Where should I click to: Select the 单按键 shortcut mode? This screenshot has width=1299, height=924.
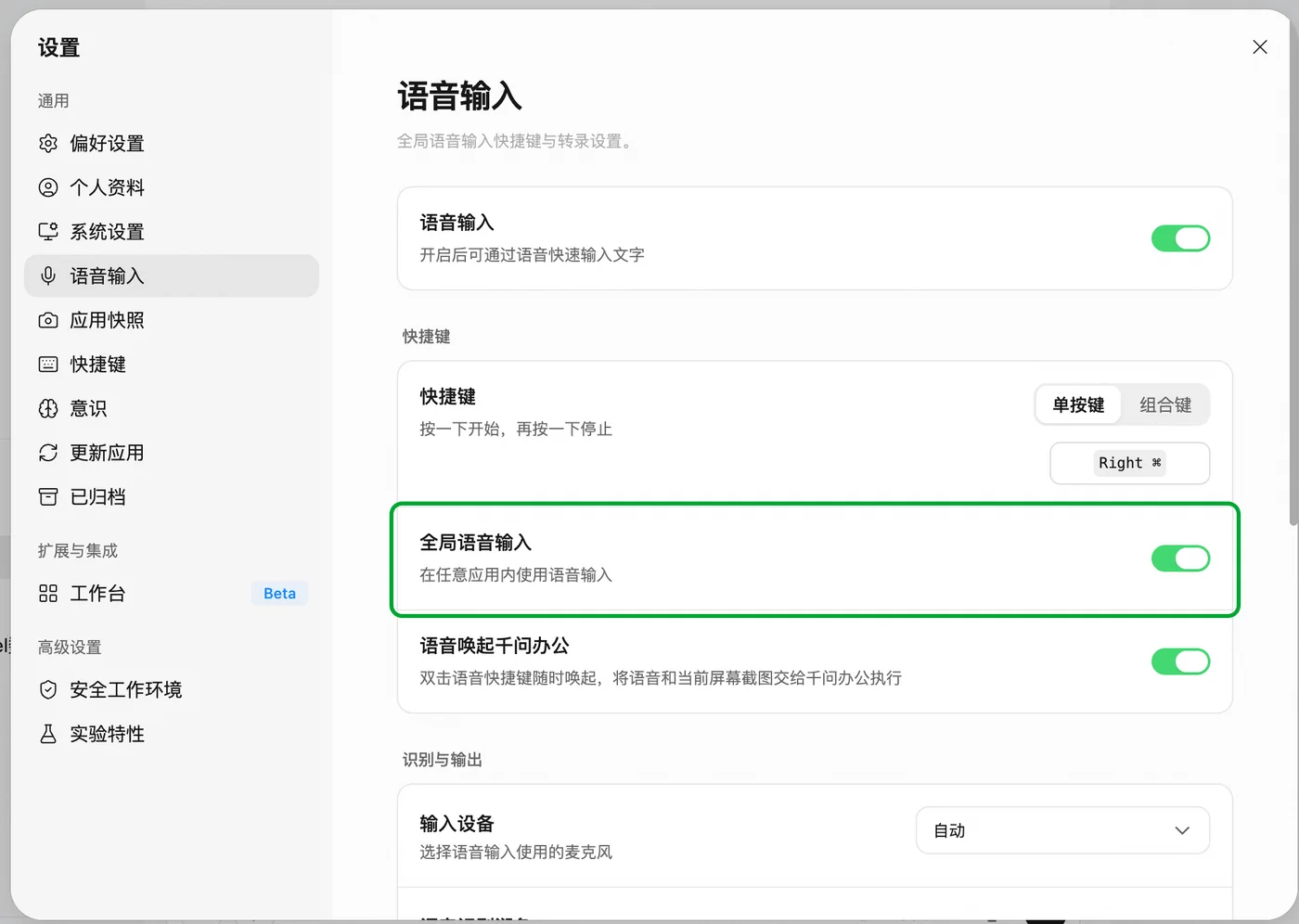[1078, 405]
